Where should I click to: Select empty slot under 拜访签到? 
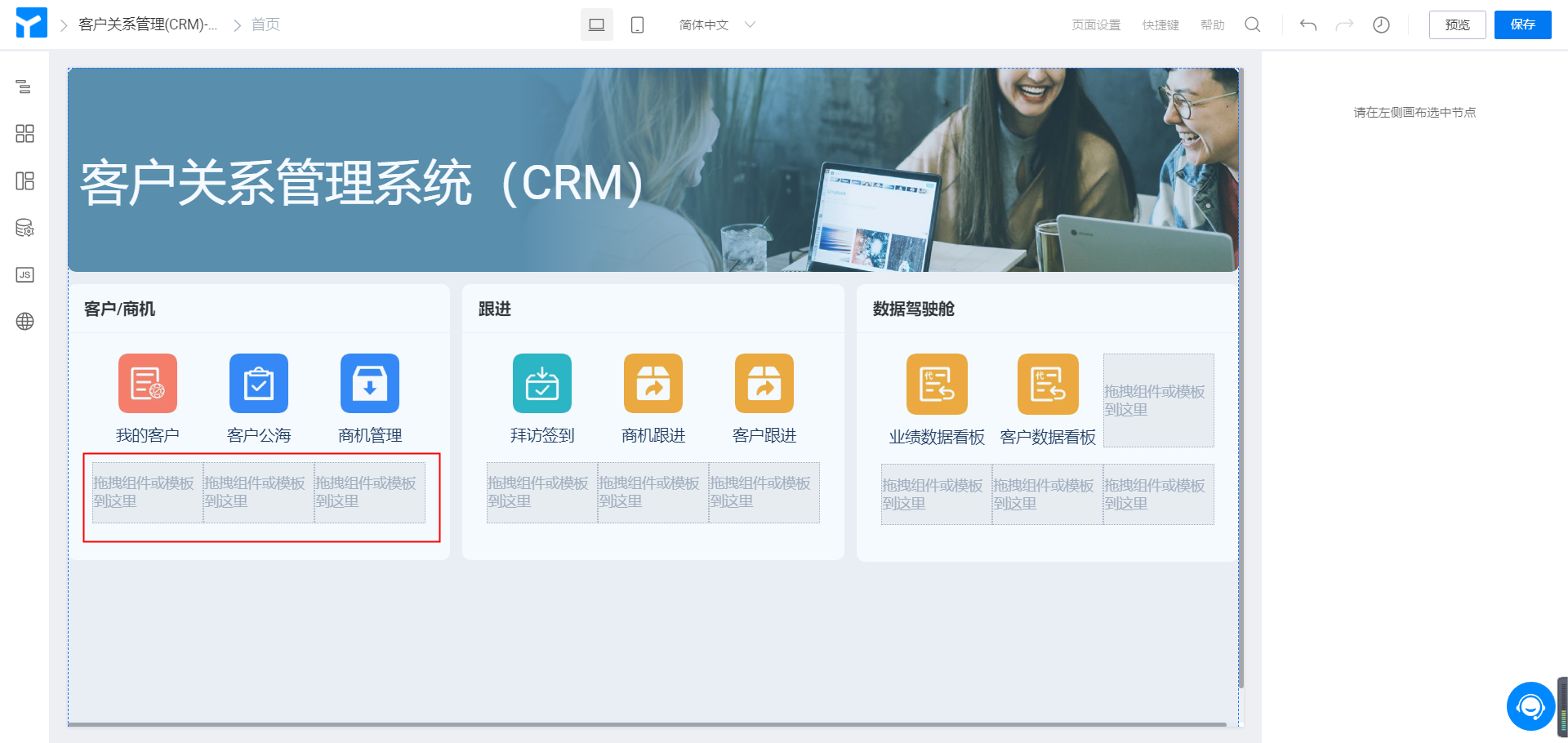tap(542, 492)
